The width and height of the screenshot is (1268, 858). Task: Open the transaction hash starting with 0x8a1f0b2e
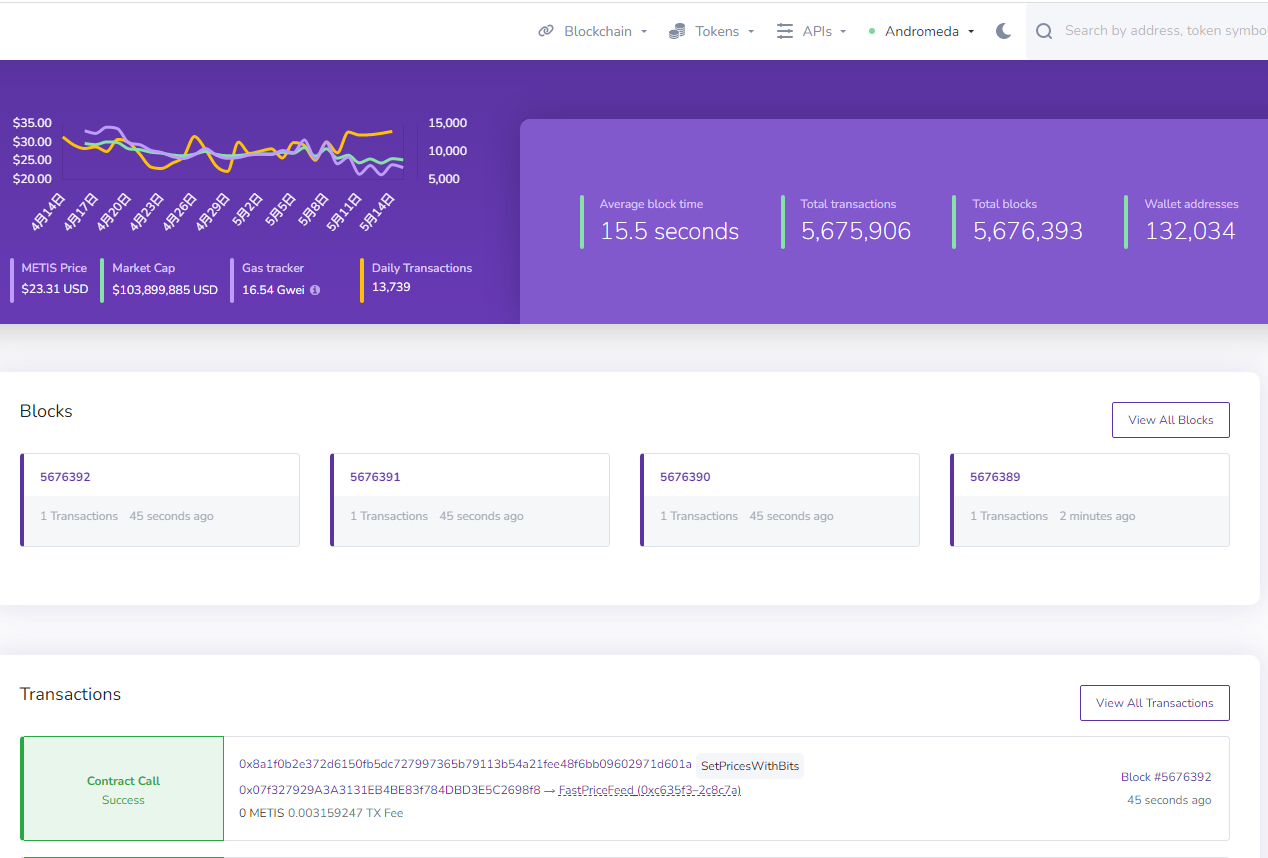point(465,764)
